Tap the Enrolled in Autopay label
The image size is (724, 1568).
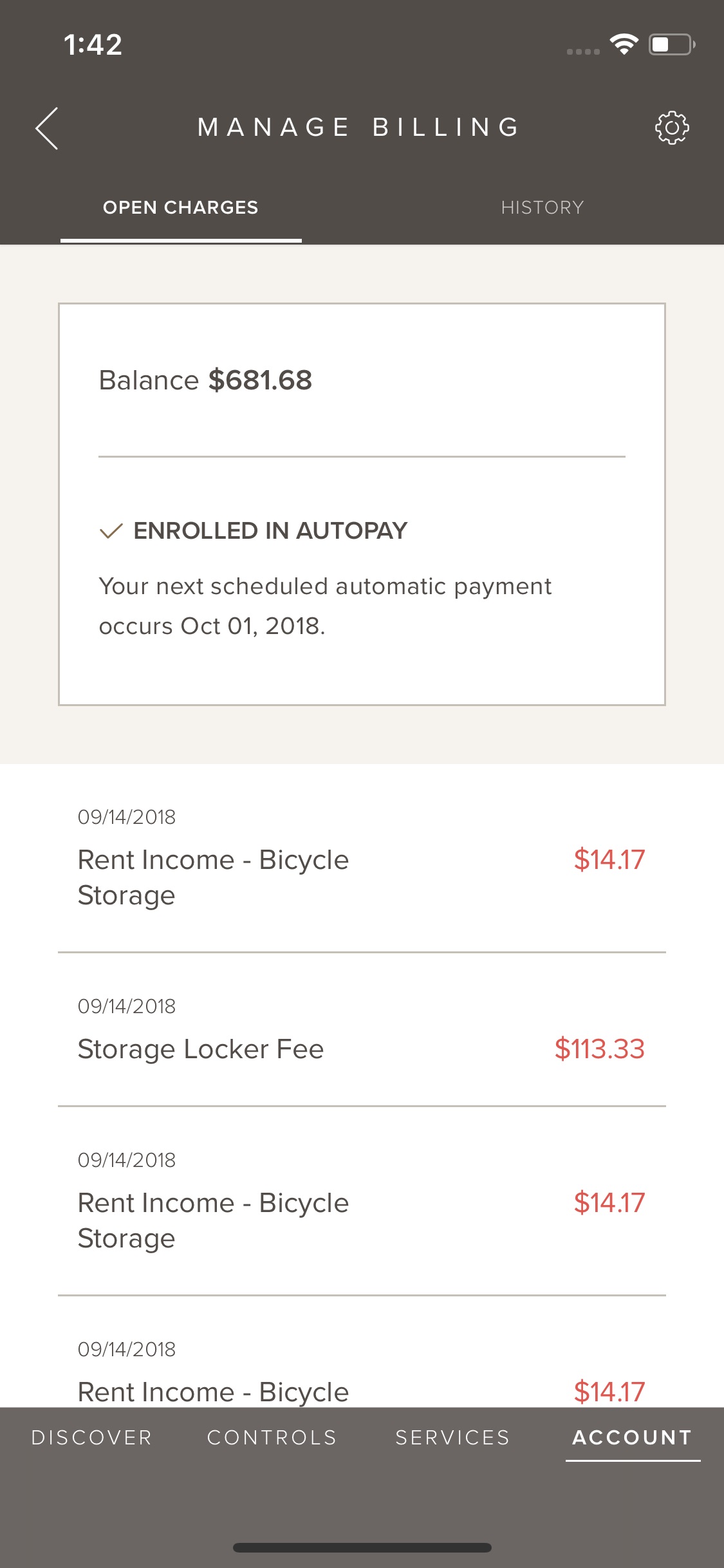tap(270, 531)
